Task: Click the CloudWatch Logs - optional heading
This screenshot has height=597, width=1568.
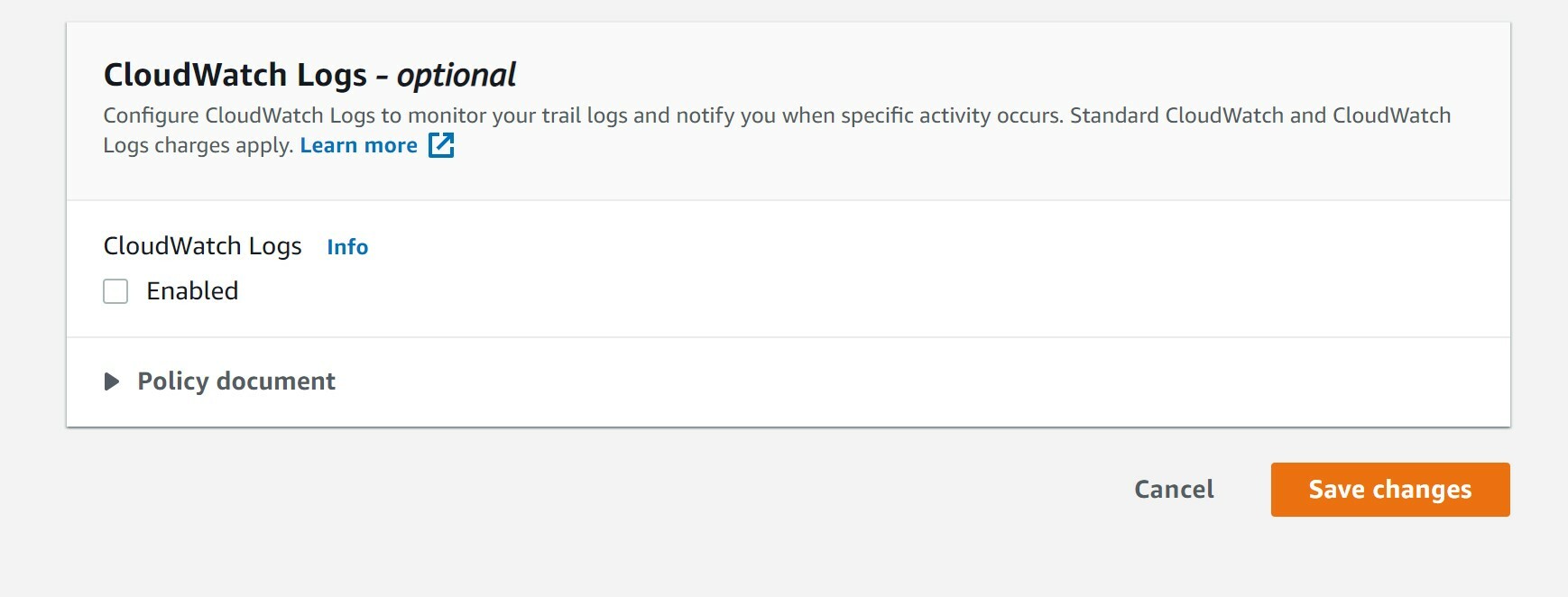Action: tap(235, 75)
